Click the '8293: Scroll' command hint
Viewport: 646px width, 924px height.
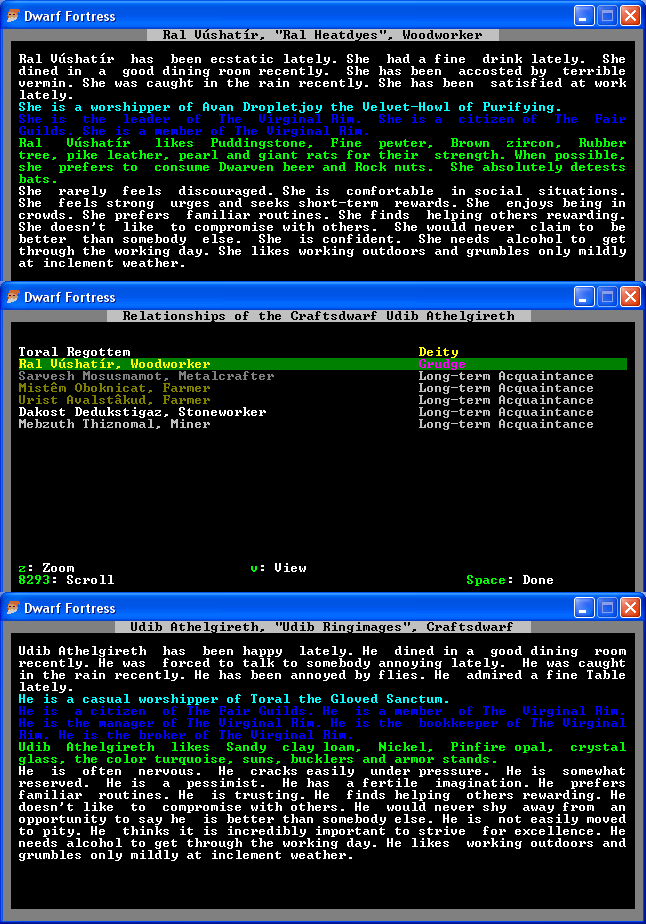click(66, 580)
